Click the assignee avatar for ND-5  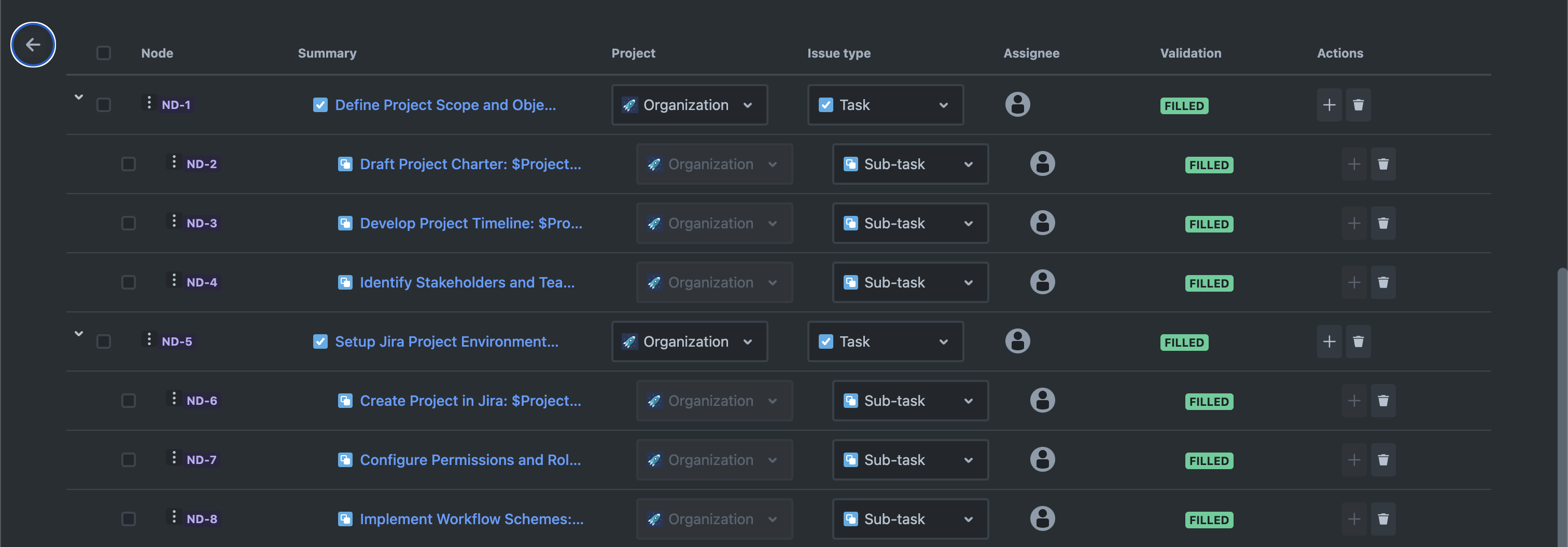(1017, 341)
